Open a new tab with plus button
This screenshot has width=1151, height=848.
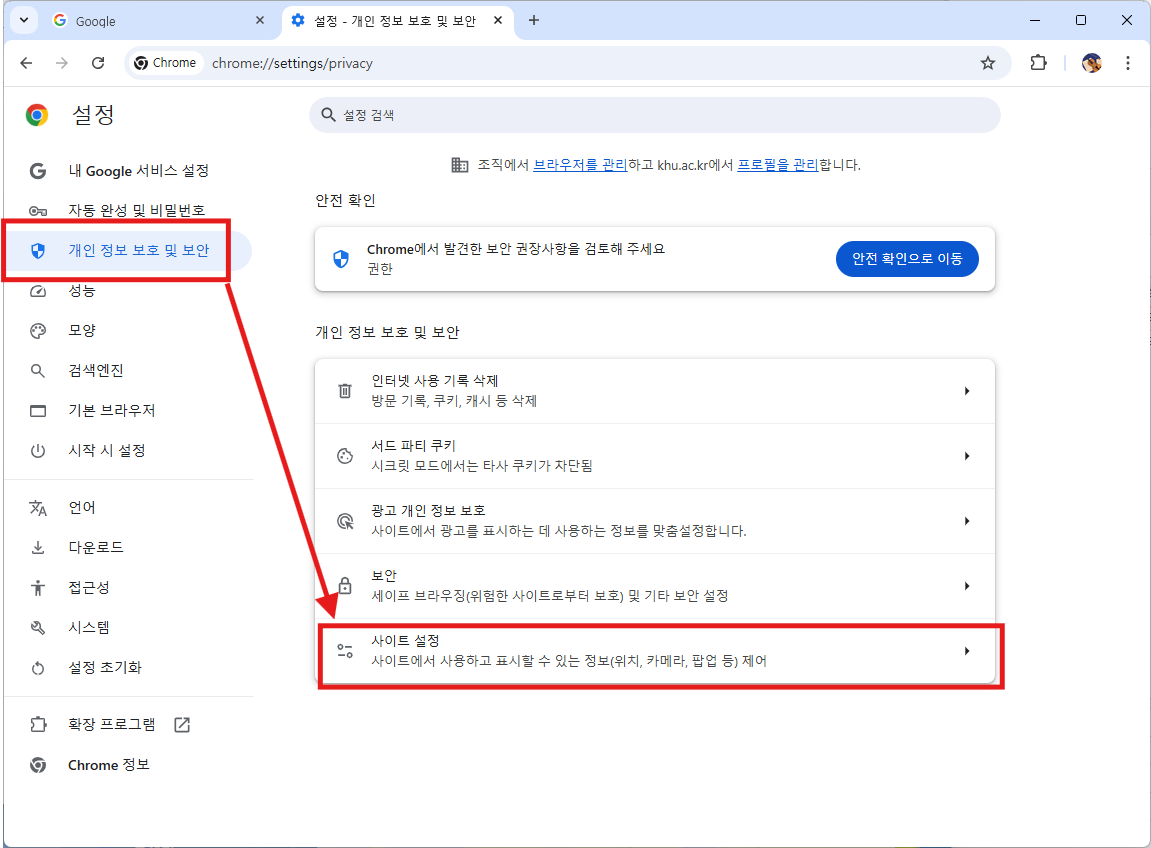click(x=534, y=20)
